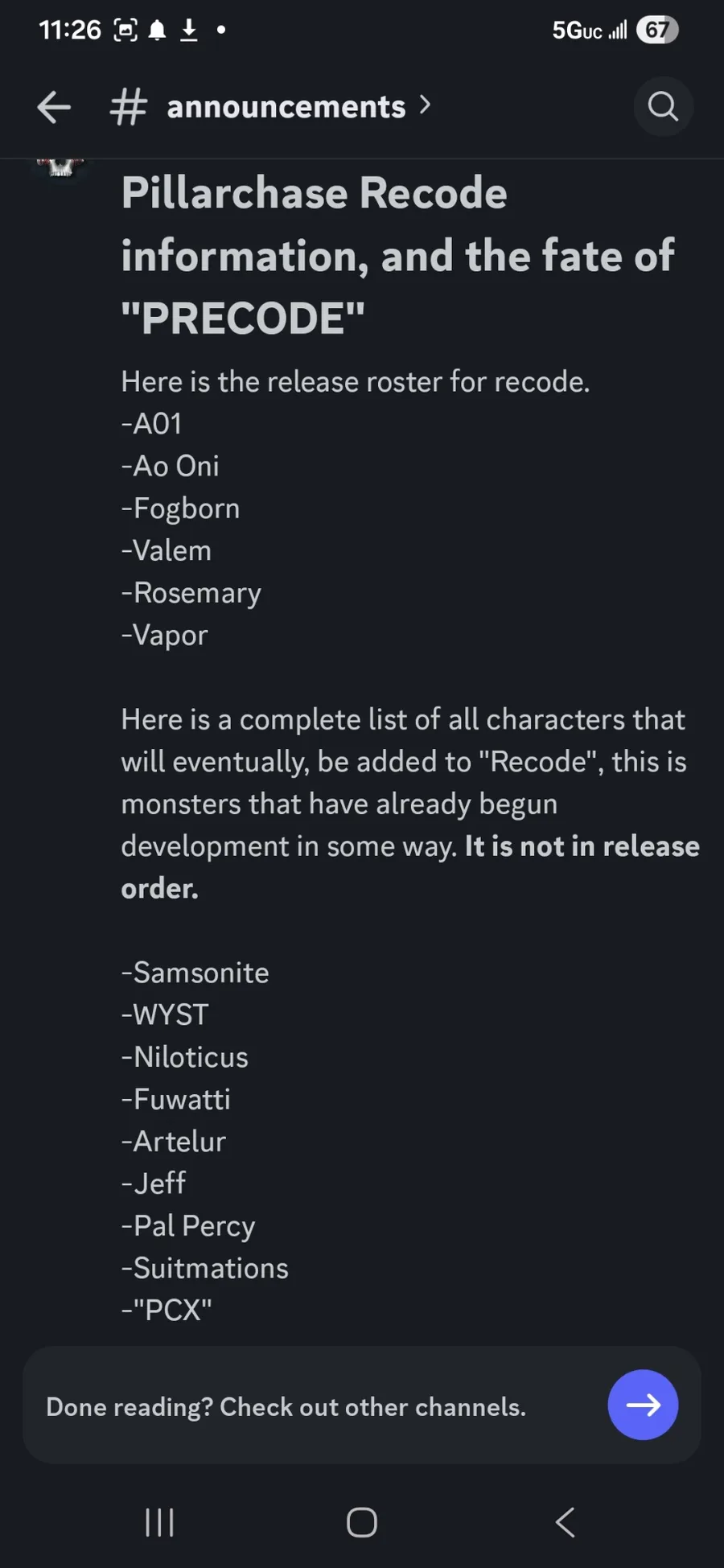
Task: Expand channel details chevron beside announcements
Action: pyautogui.click(x=426, y=105)
